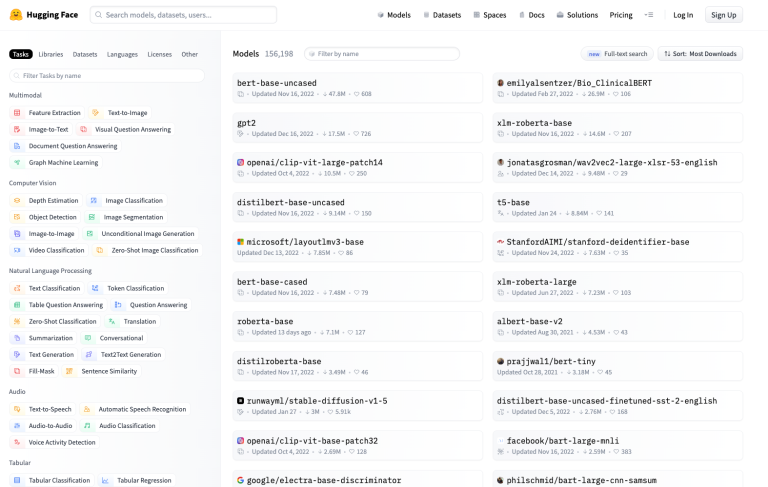Click the Feature Extraction task icon
Image resolution: width=768 pixels, height=487 pixels.
click(x=17, y=113)
